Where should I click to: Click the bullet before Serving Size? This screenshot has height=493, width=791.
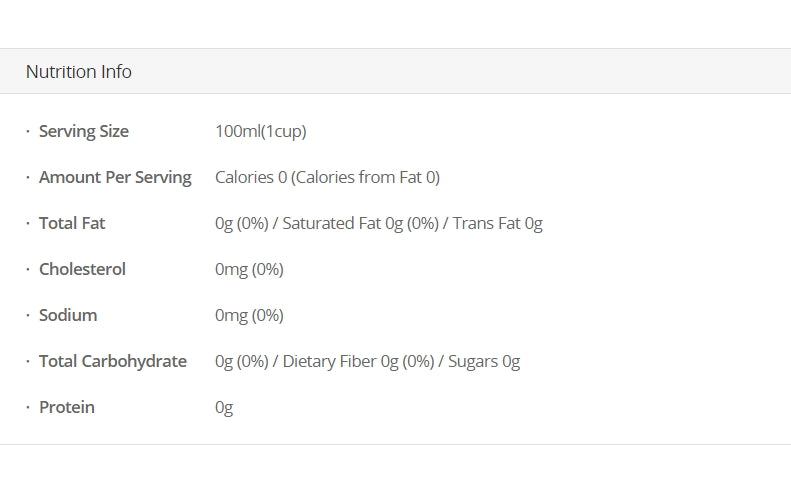tap(28, 131)
